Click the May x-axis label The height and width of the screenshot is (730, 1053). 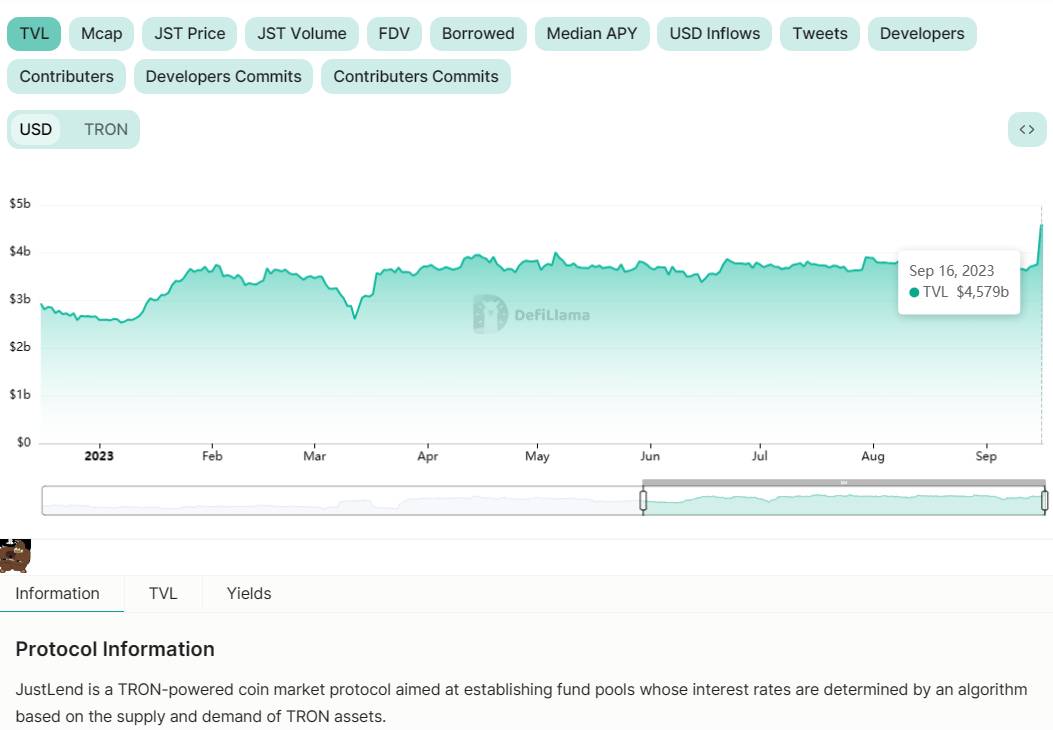point(537,457)
